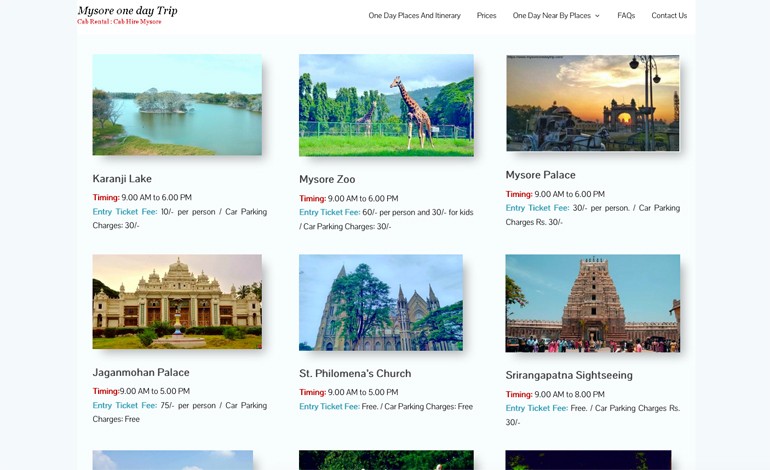
Task: Go to the Prices menu item
Action: tap(486, 16)
